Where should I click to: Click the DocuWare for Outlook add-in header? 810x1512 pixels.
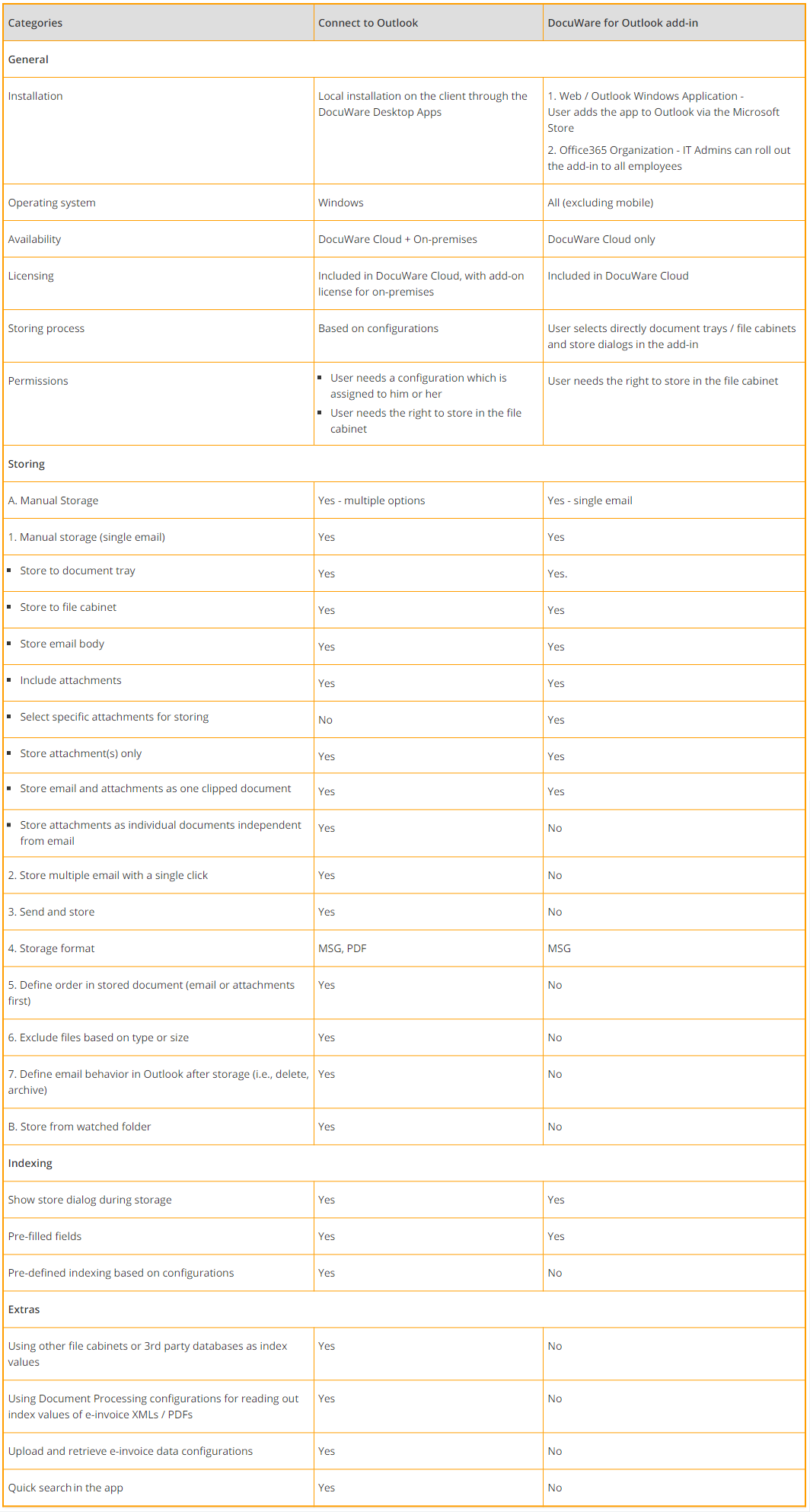(x=622, y=23)
